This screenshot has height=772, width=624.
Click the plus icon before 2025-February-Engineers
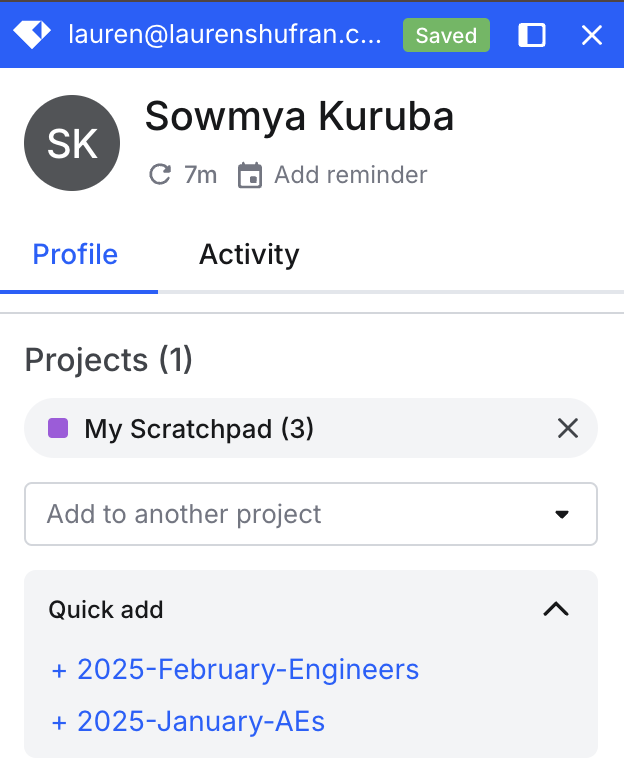point(59,671)
